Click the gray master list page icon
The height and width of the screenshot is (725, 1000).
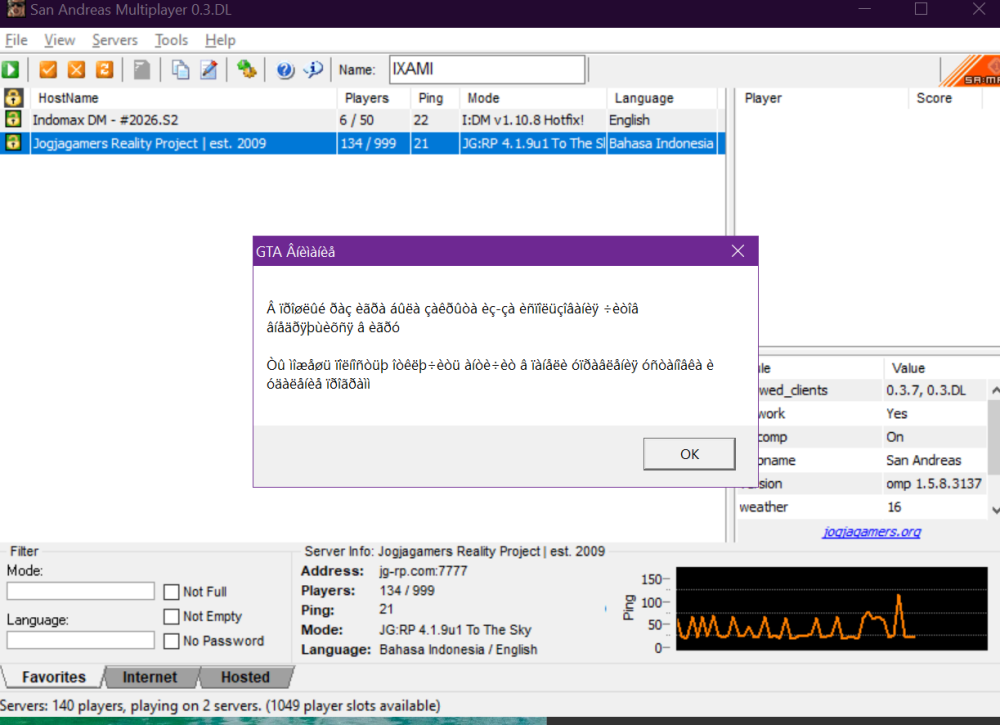point(142,69)
